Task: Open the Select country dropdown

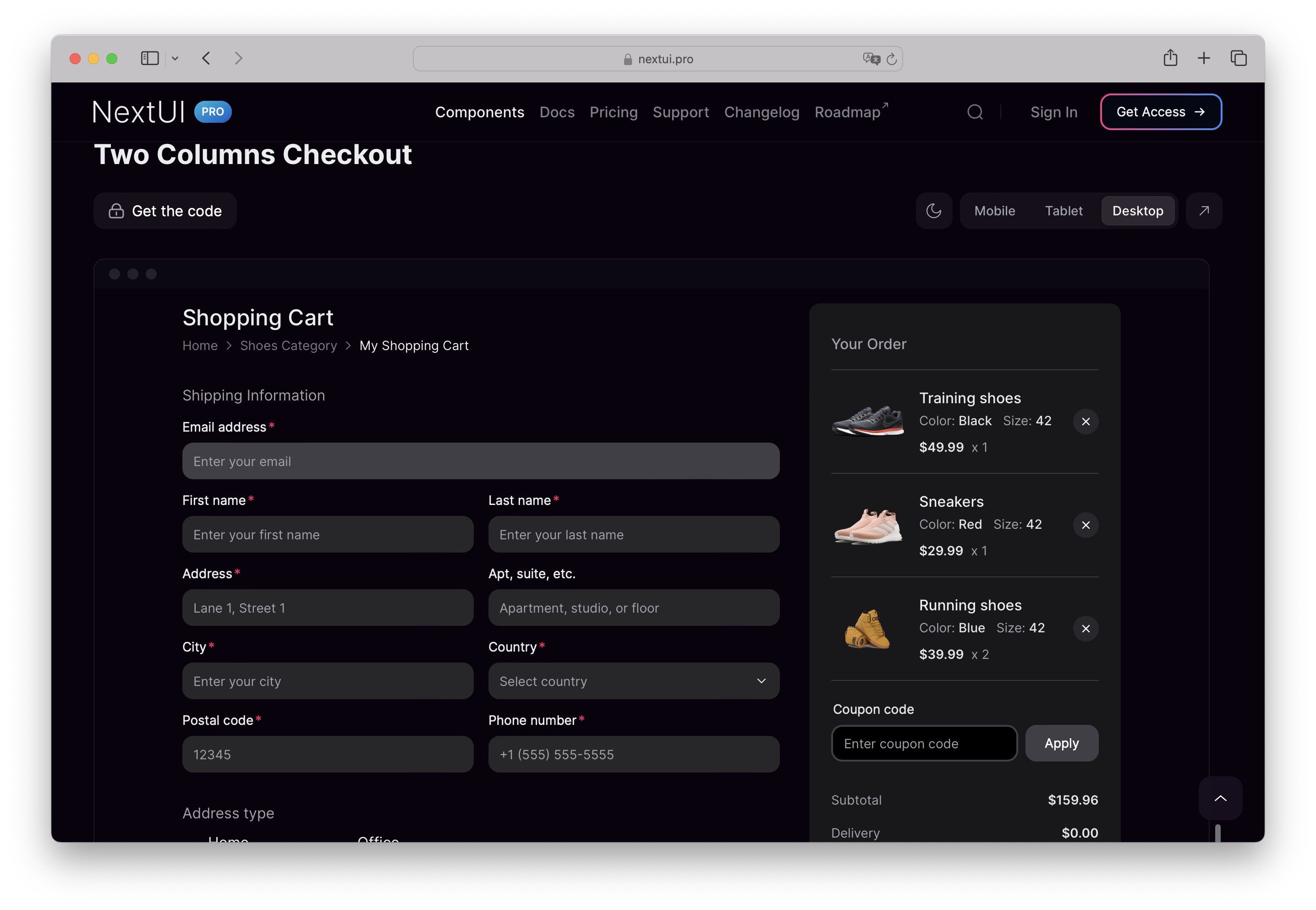Action: click(633, 681)
